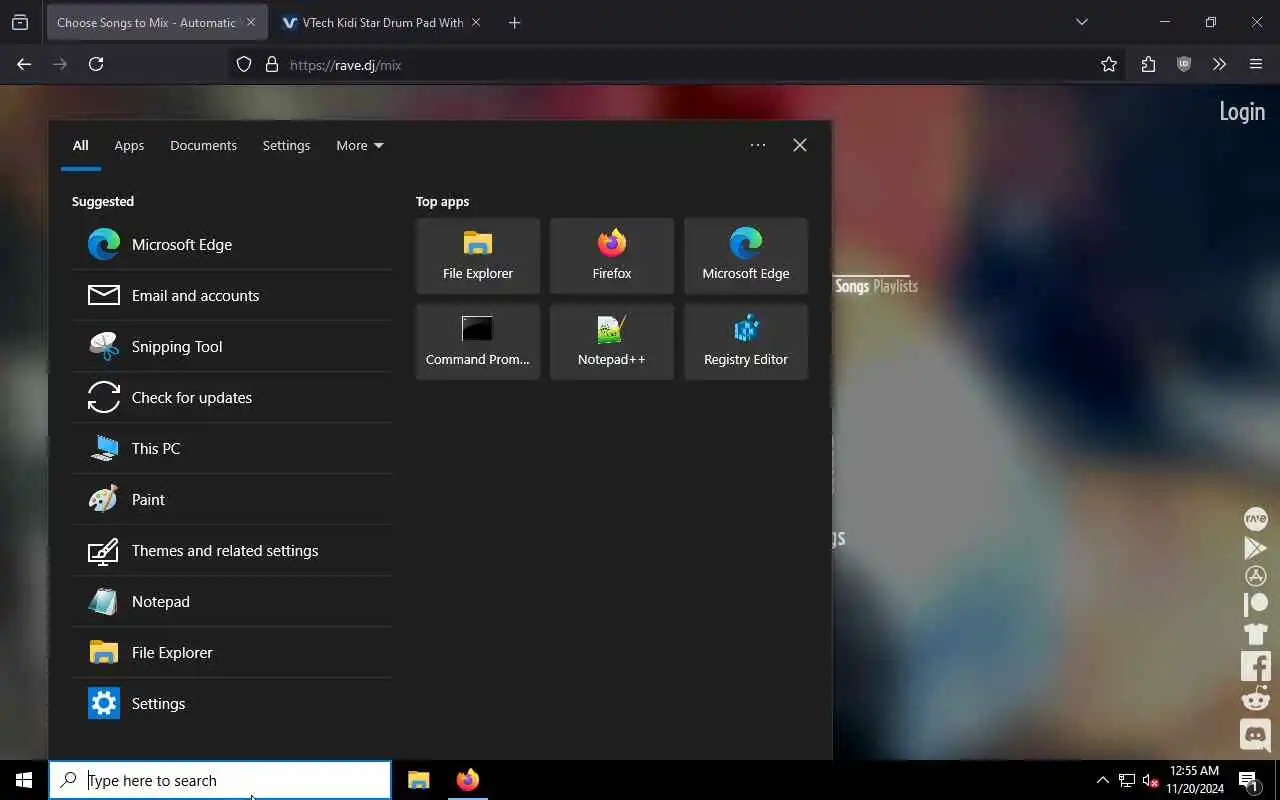Image resolution: width=1280 pixels, height=800 pixels.
Task: Switch to the Settings search tab
Action: pos(286,145)
